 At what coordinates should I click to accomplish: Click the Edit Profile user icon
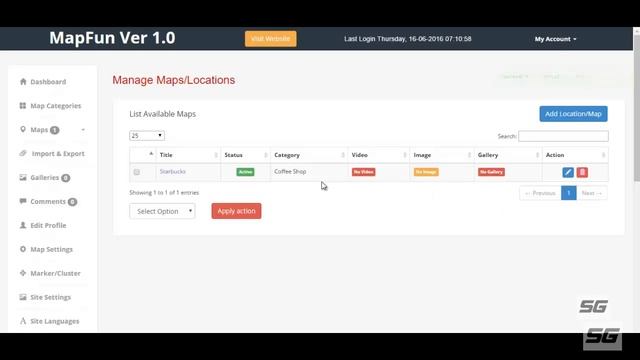pos(23,225)
